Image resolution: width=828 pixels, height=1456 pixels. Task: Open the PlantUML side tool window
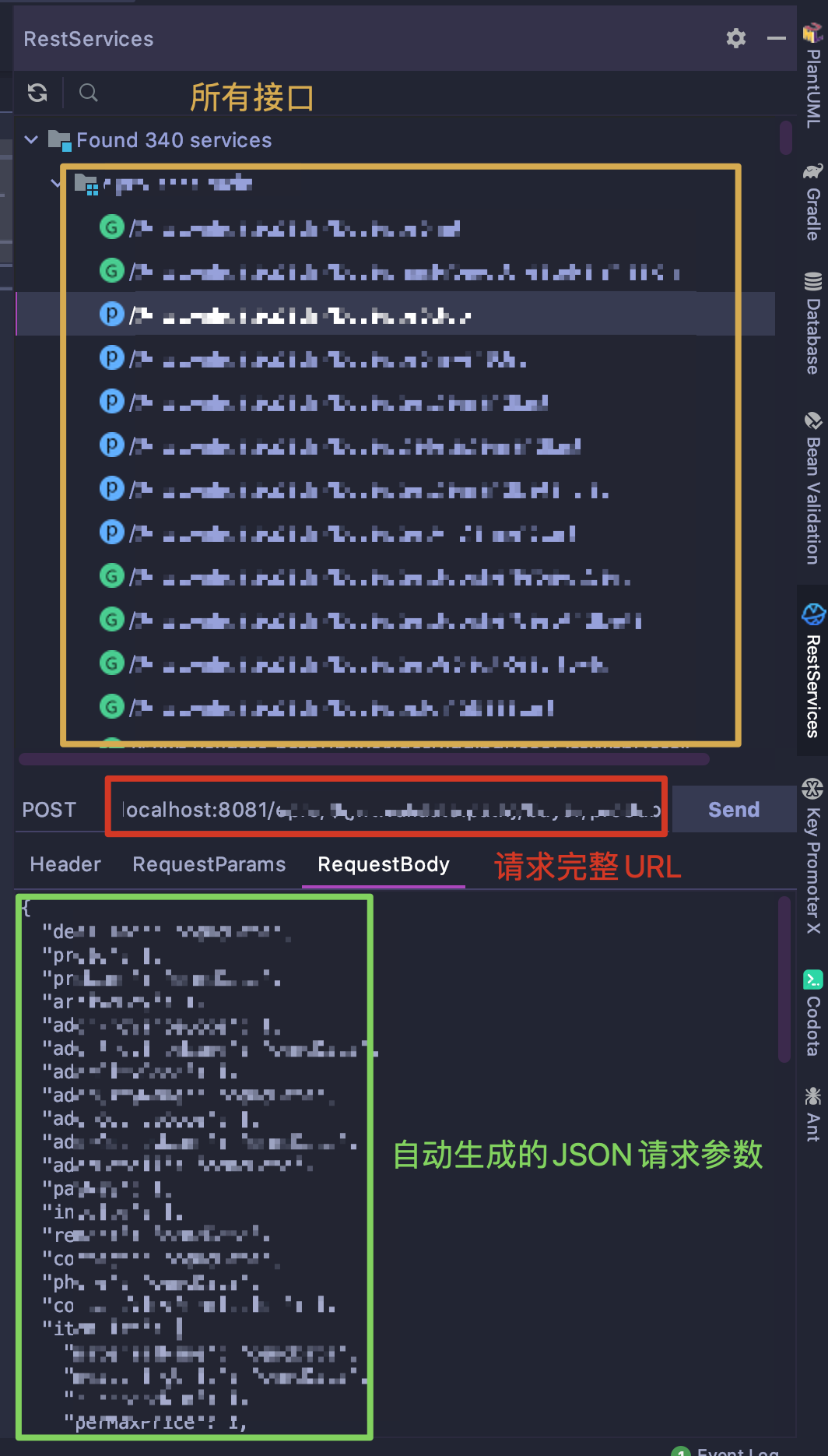[x=813, y=76]
